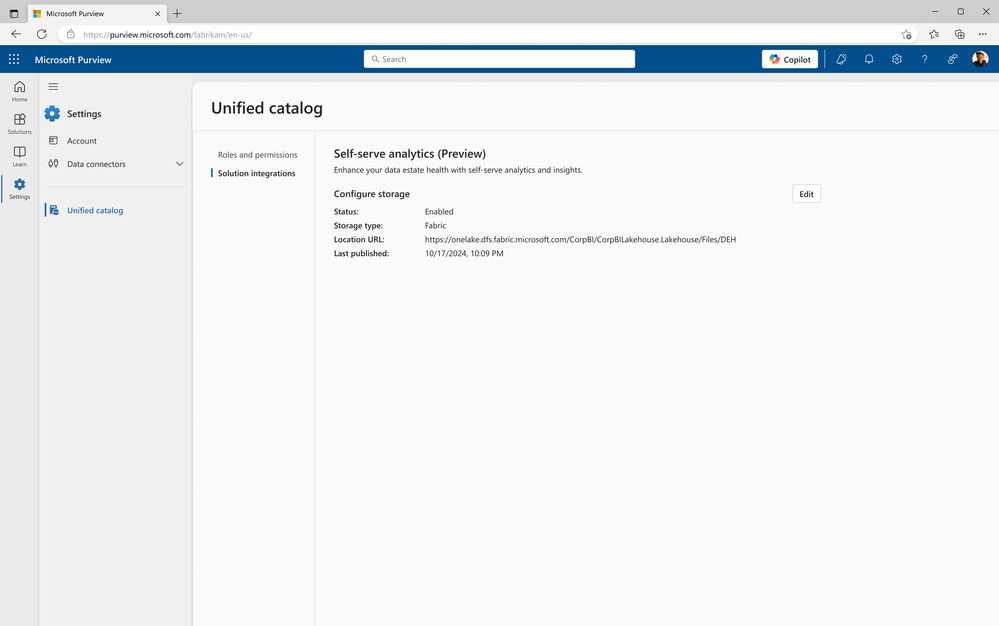This screenshot has width=999, height=626.
Task: Click the site info lock icon
Action: (x=71, y=34)
